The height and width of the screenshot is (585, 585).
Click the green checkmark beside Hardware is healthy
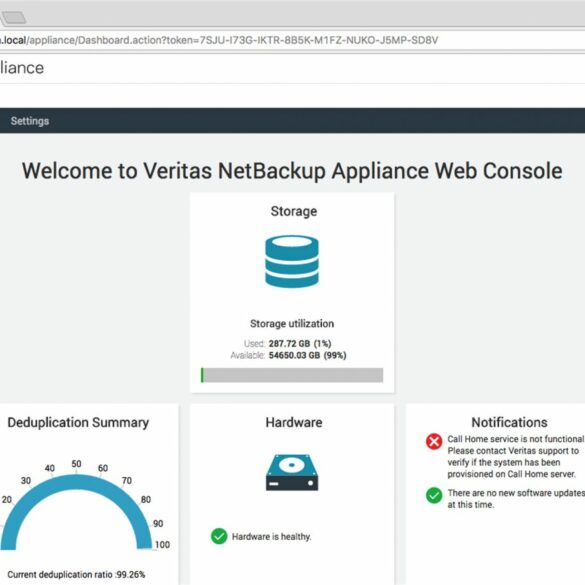point(219,536)
